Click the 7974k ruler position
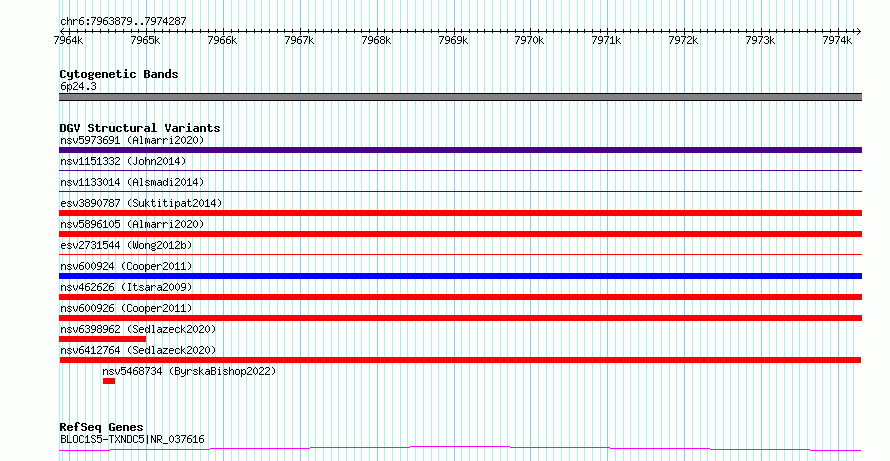This screenshot has width=890, height=461. click(x=837, y=41)
